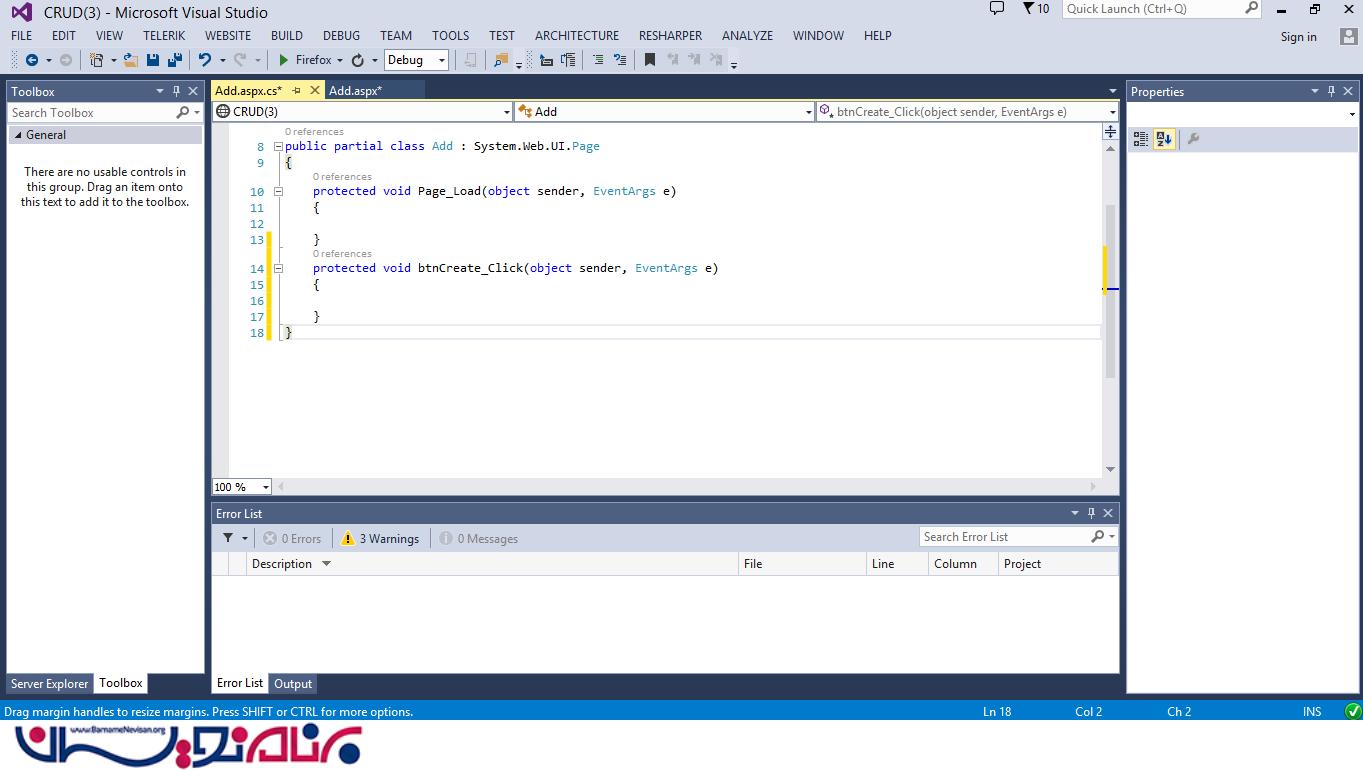The image size is (1363, 770).
Task: Toggle the 3 Warnings filter
Action: click(380, 538)
